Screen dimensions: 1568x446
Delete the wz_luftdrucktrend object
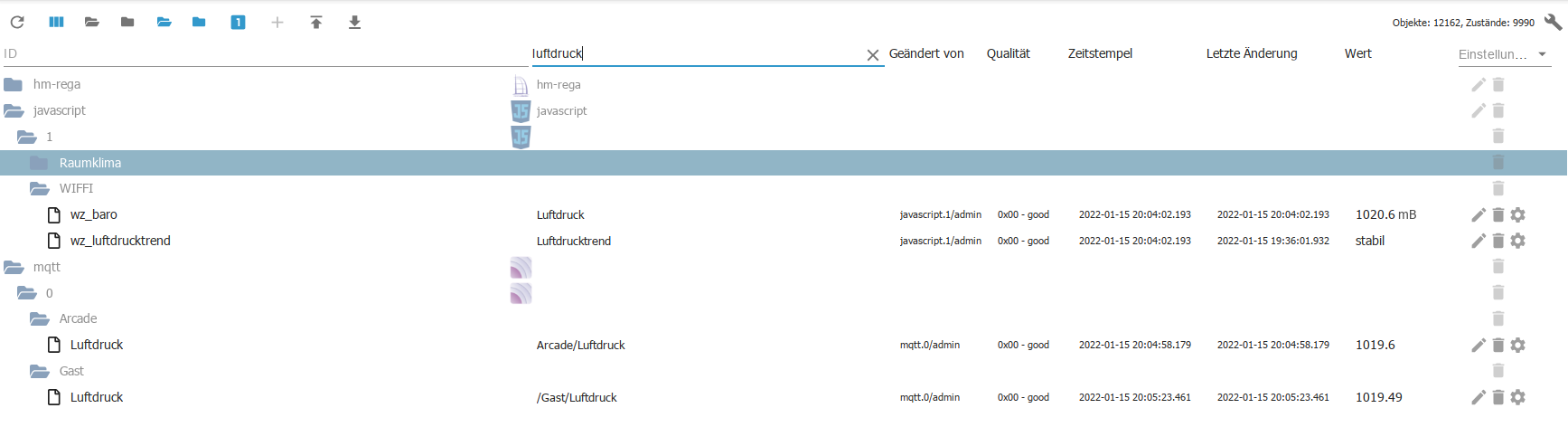click(1498, 241)
